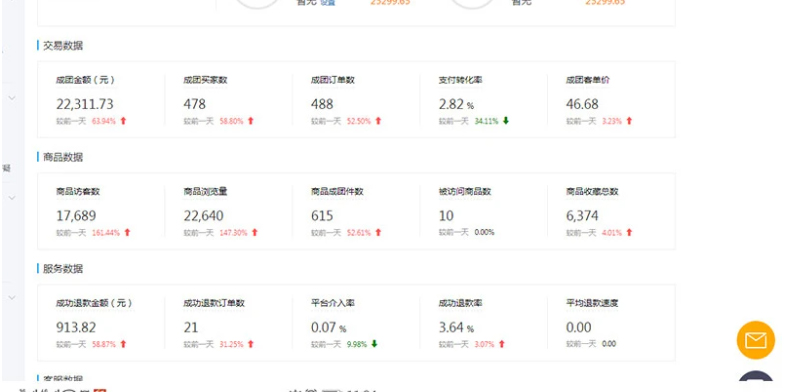The image size is (801, 392).
Task: Click the 成功退款订单数 value 21
Action: [x=191, y=327]
